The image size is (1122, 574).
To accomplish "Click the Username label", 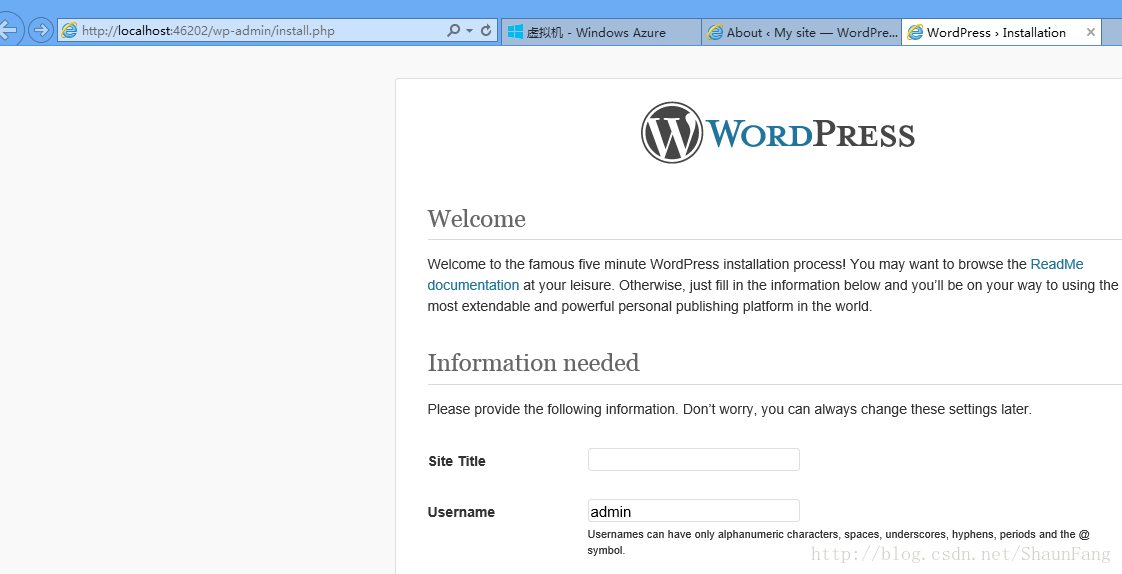I will [461, 512].
